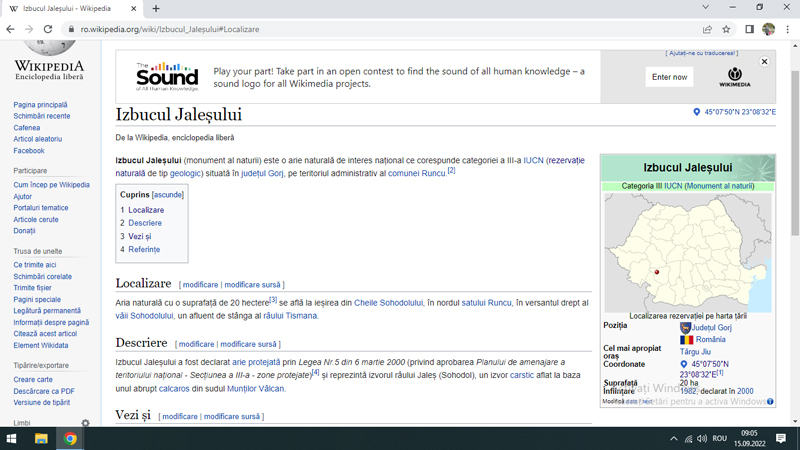800x450 pixels.
Task: Show hidden system tray icons chevron
Action: tap(673, 438)
